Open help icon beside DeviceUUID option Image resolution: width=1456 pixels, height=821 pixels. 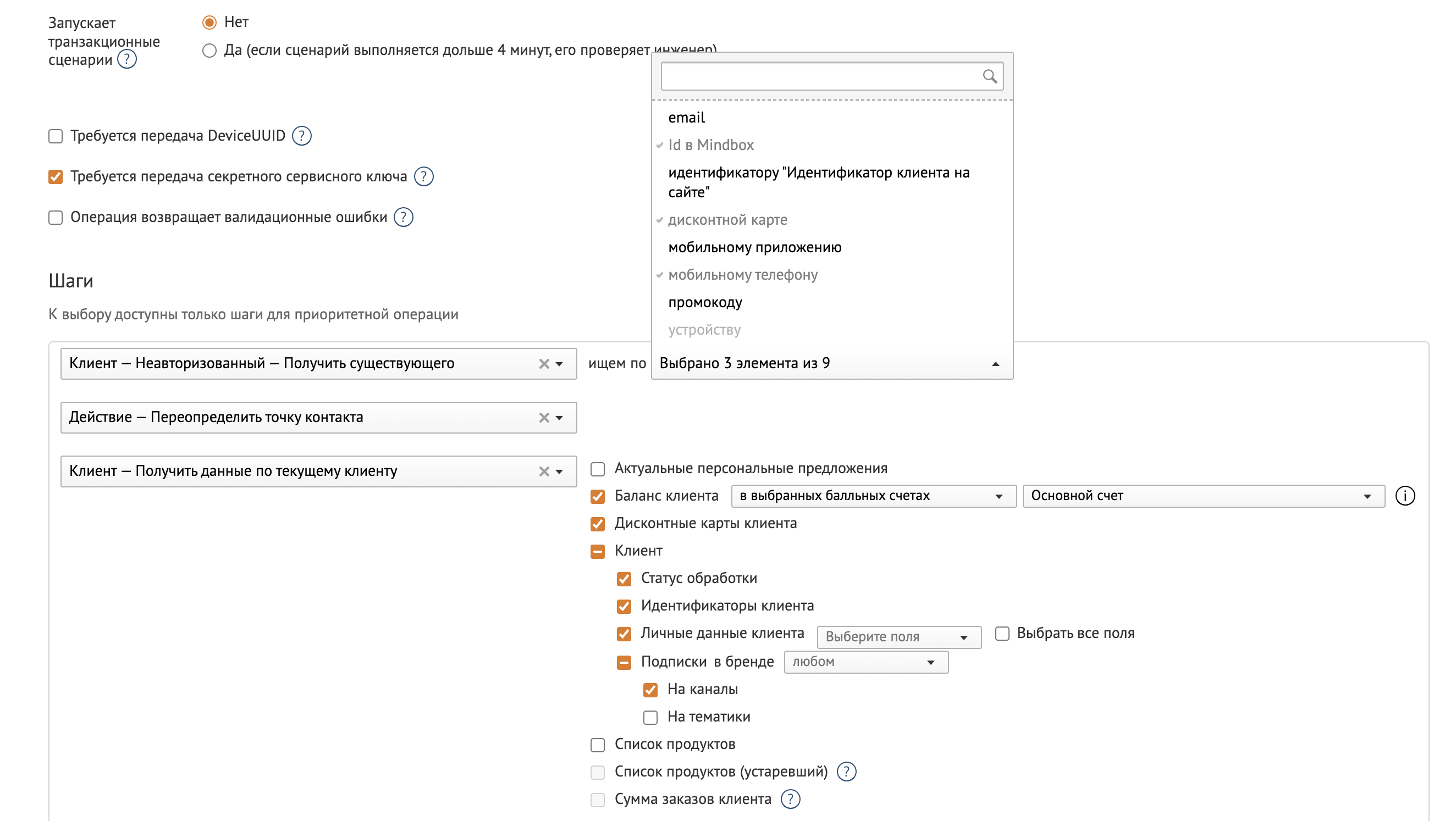(x=302, y=136)
